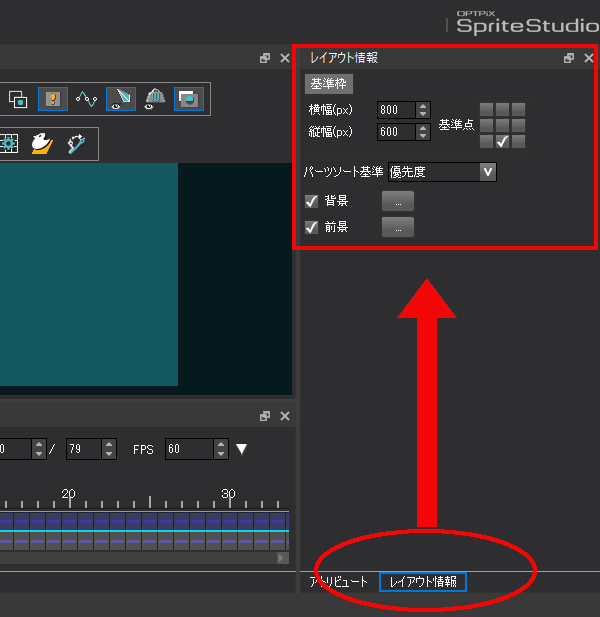Click the … button next to 前景

[x=398, y=227]
